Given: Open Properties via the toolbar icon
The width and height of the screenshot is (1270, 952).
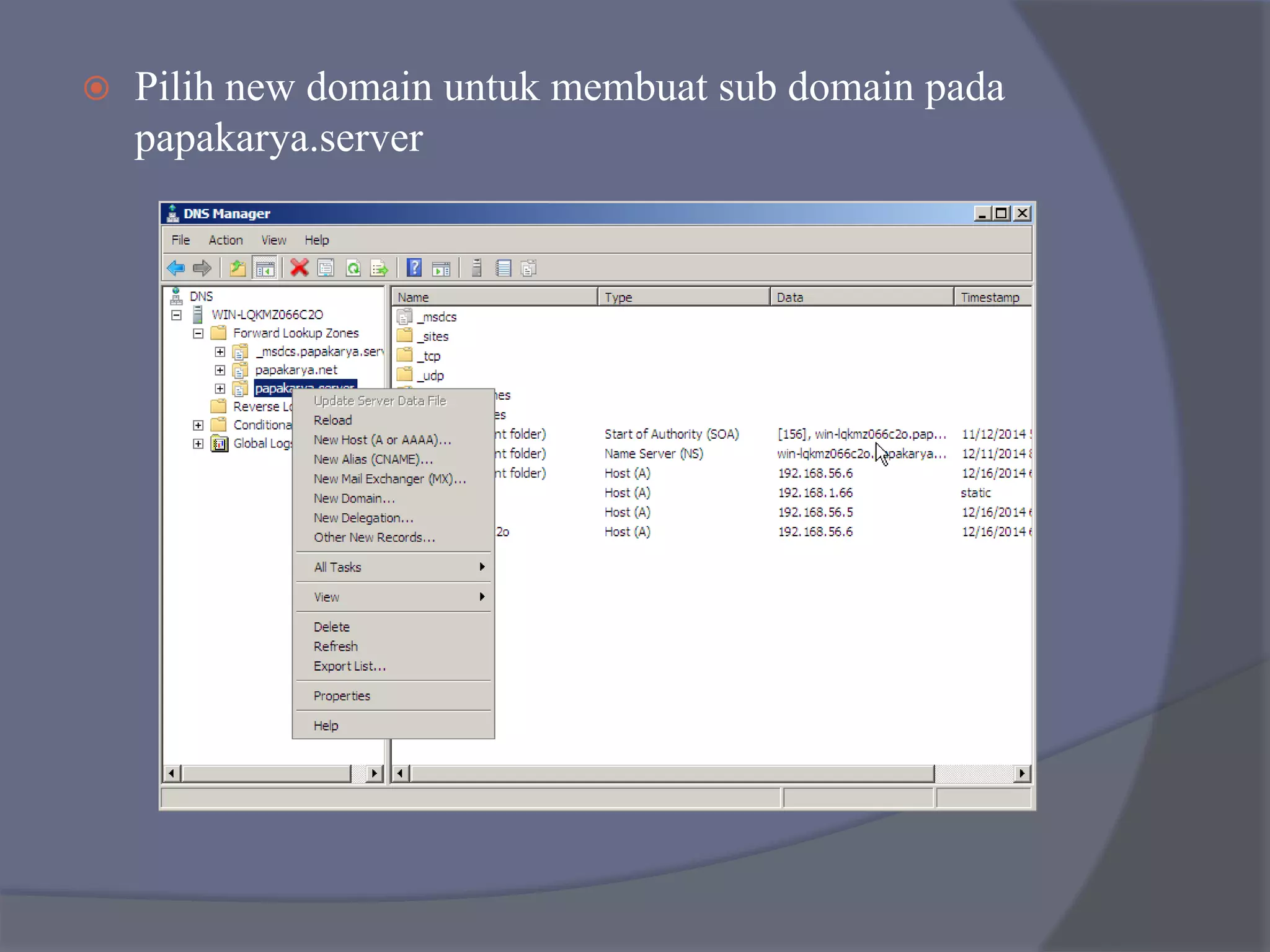Looking at the screenshot, I should 326,268.
